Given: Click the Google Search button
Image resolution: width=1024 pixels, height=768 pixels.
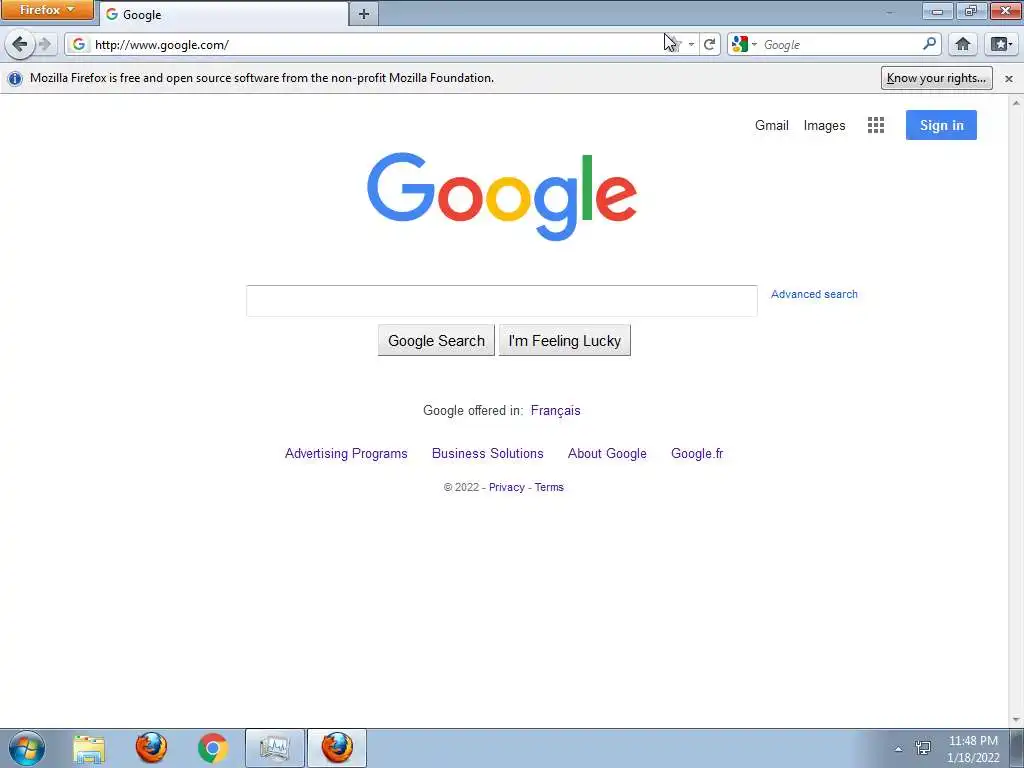Looking at the screenshot, I should pyautogui.click(x=436, y=340).
